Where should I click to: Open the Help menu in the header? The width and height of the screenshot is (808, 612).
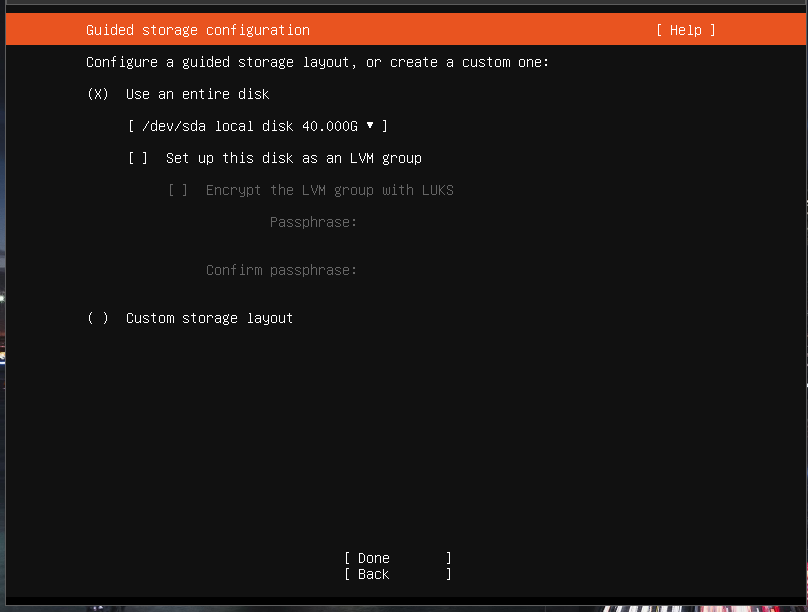coord(686,30)
